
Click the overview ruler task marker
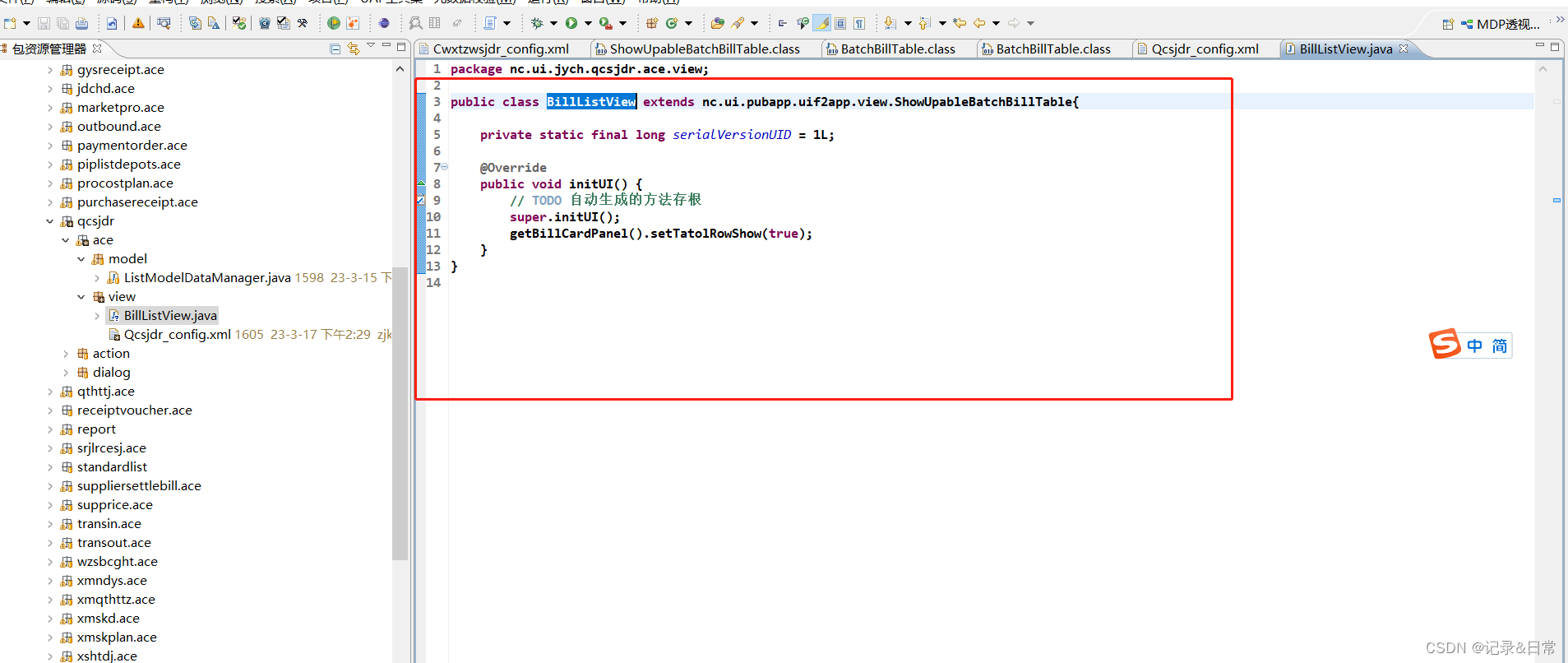coord(1556,200)
